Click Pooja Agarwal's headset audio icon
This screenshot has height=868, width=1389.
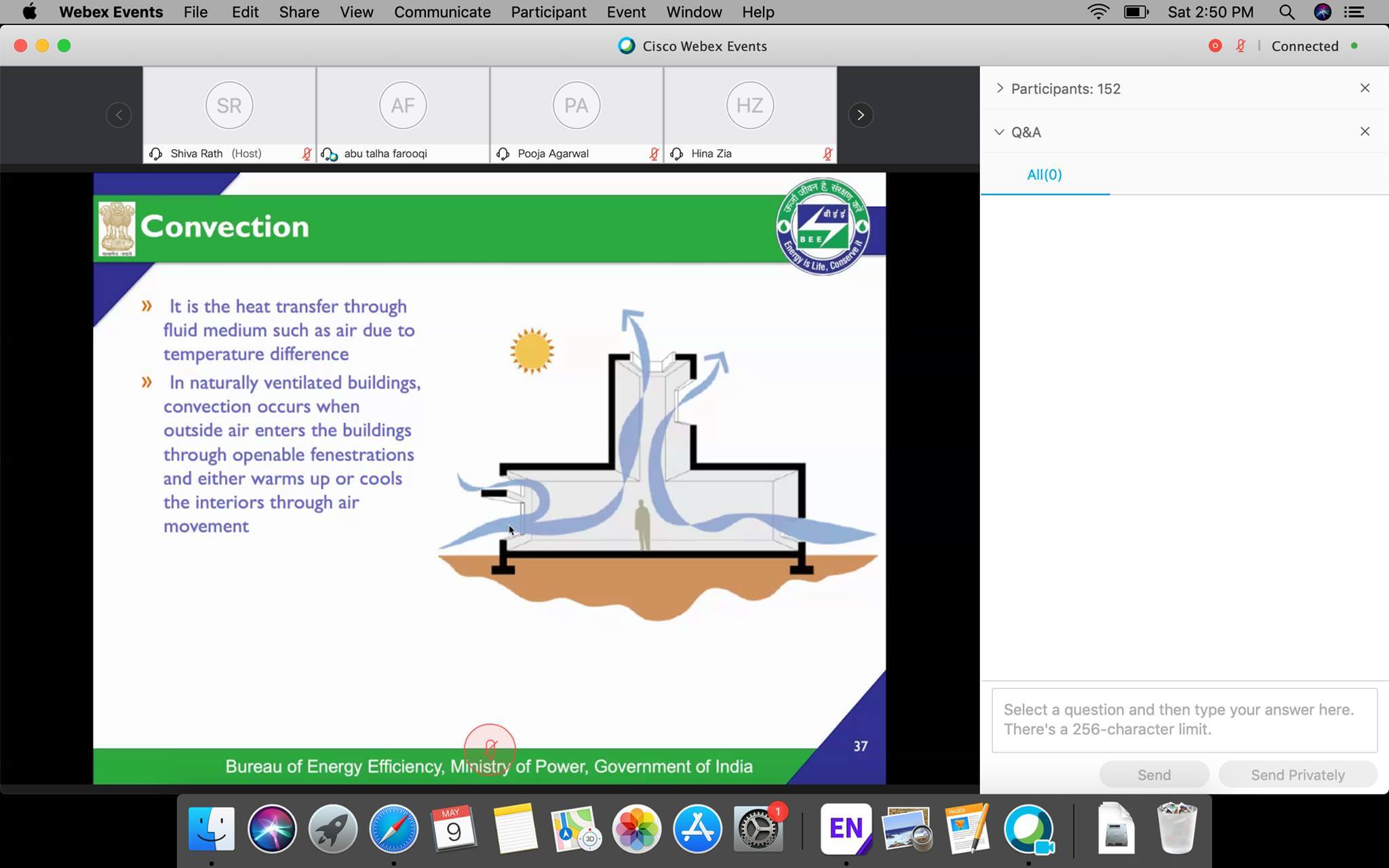(x=503, y=154)
